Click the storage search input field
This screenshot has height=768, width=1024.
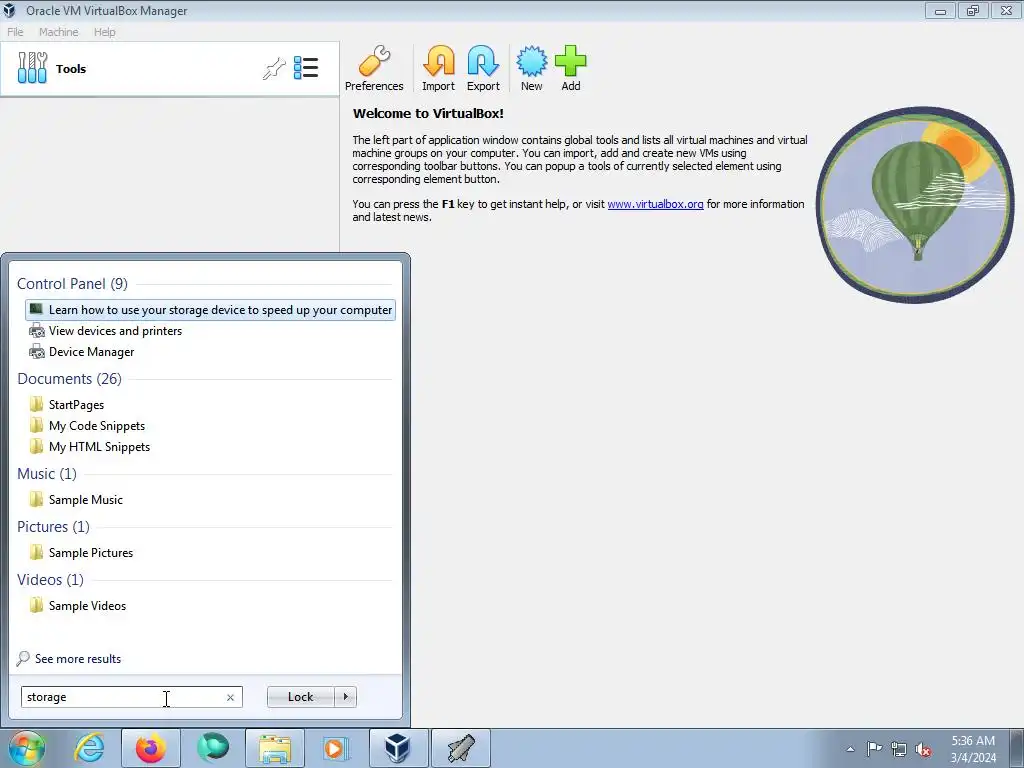(x=132, y=697)
